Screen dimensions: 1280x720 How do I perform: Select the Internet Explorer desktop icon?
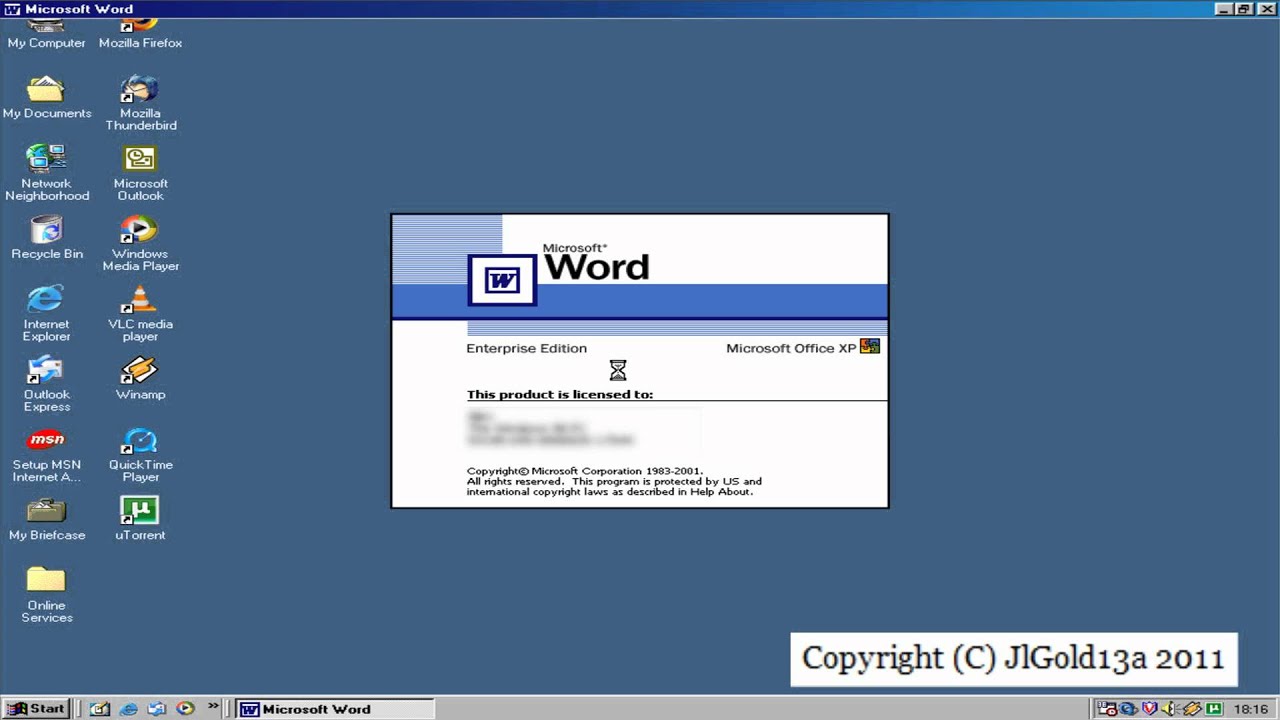click(x=46, y=313)
